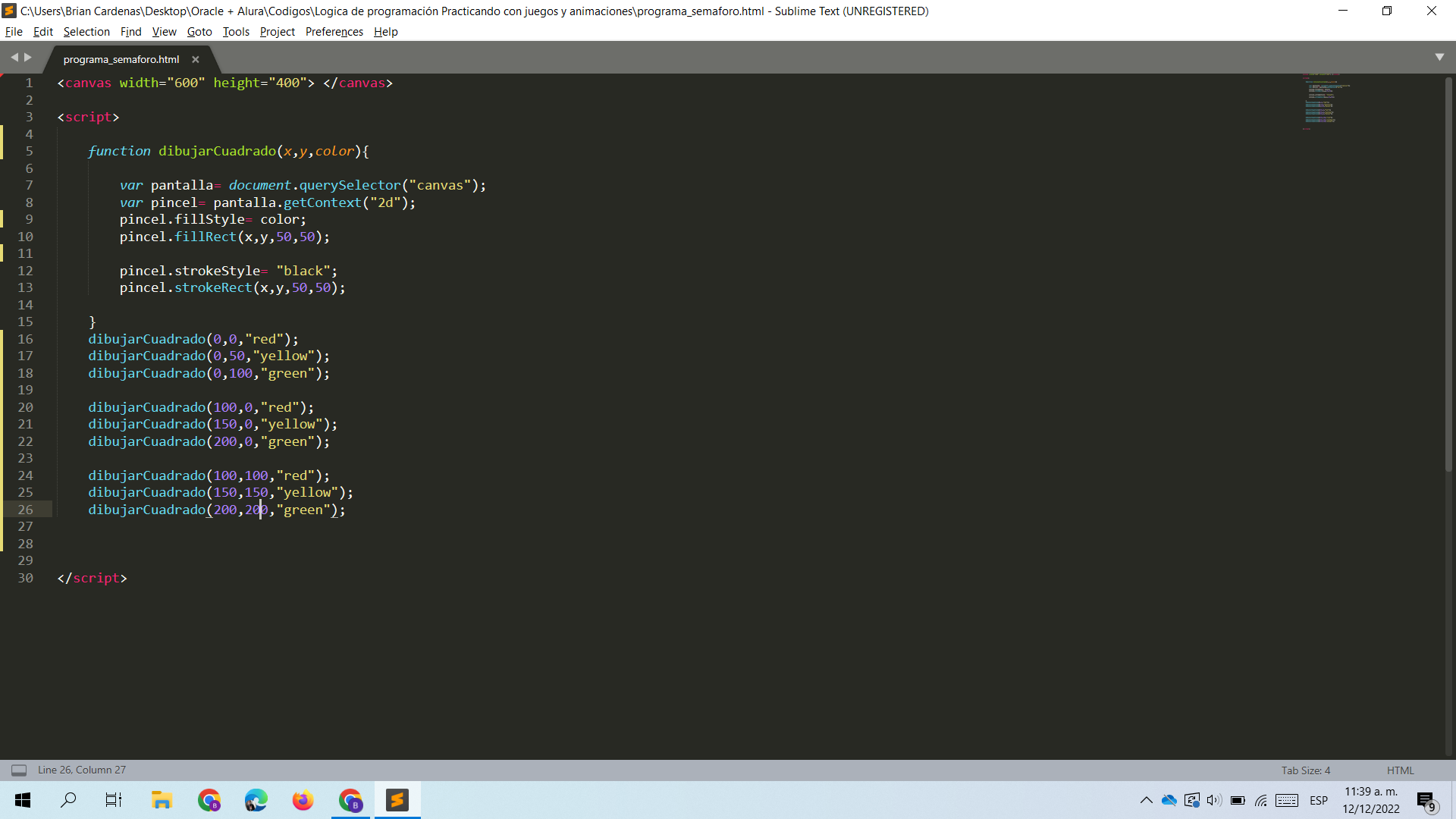This screenshot has height=819, width=1456.
Task: Switch the ESP input language
Action: tap(1319, 800)
